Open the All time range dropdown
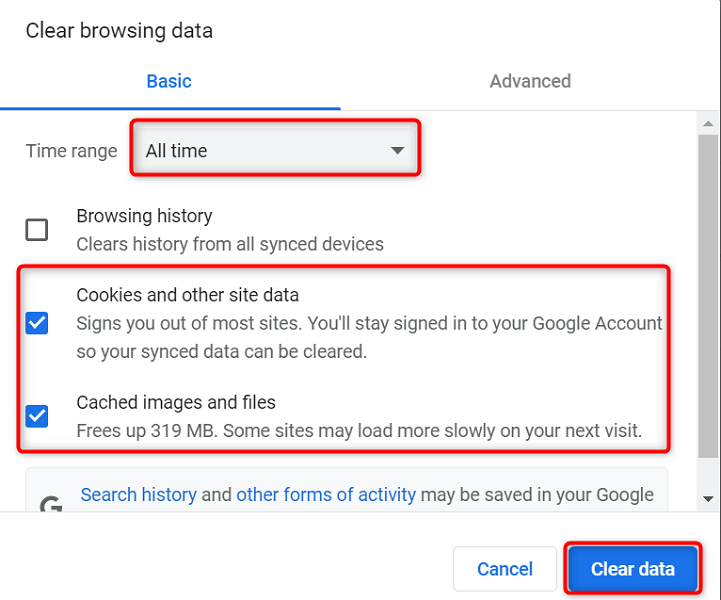Viewport: 721px width, 600px height. point(275,151)
